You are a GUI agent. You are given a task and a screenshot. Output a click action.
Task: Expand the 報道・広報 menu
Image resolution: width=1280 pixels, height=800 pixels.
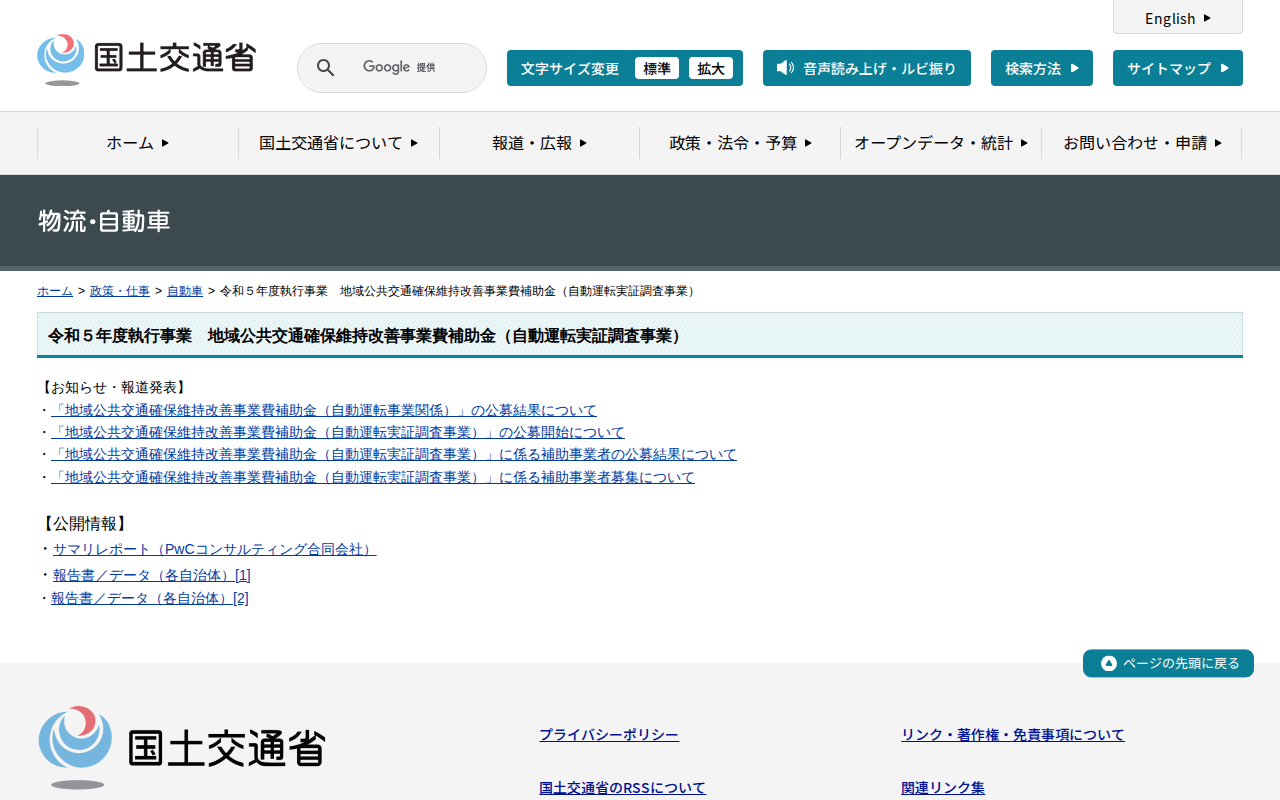pyautogui.click(x=539, y=143)
